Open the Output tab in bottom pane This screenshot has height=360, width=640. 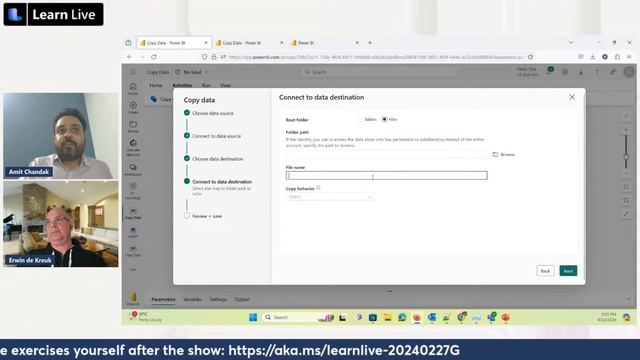(242, 299)
